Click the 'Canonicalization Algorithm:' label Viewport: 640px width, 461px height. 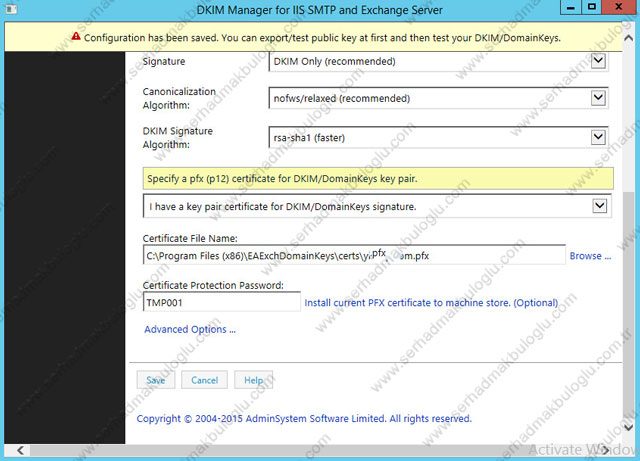(179, 98)
